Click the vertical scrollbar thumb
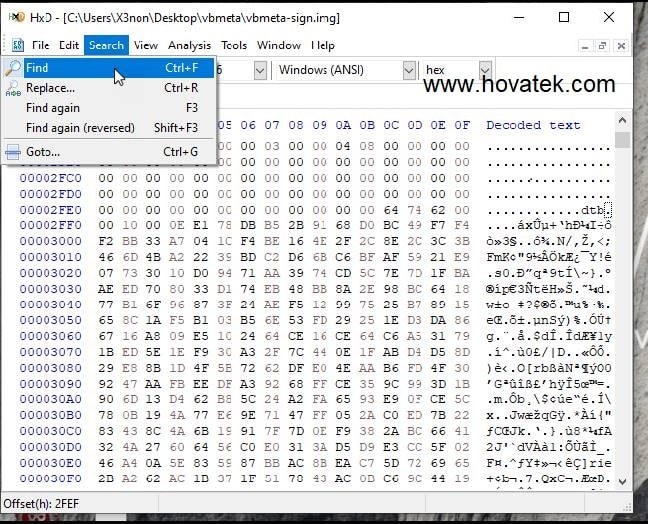 pyautogui.click(x=622, y=139)
